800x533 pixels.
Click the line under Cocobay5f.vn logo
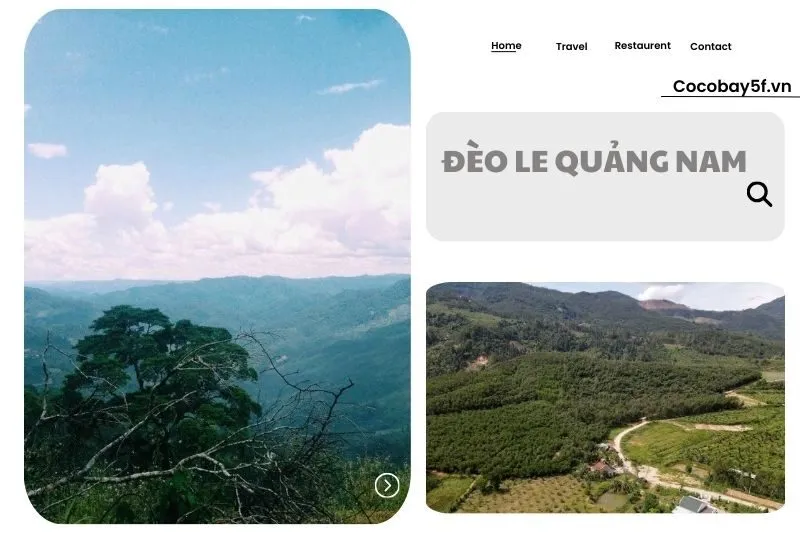pyautogui.click(x=730, y=96)
